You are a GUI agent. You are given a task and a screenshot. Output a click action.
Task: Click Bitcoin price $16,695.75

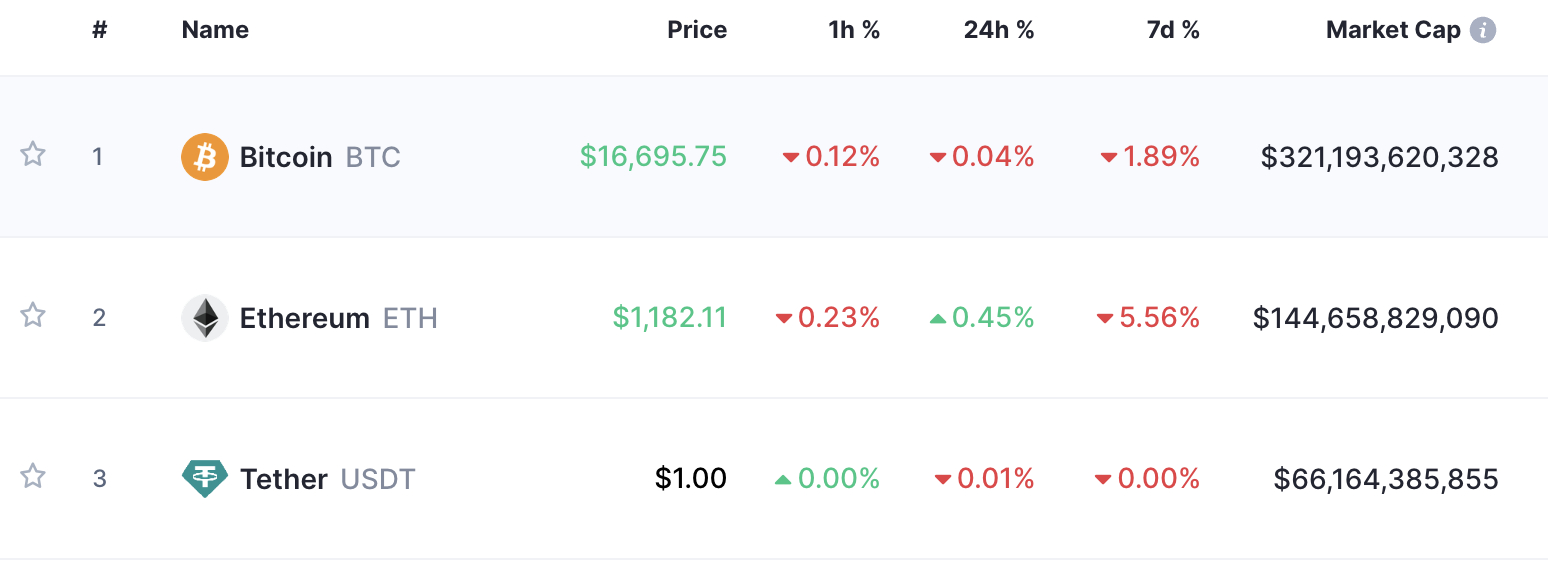[x=654, y=157]
